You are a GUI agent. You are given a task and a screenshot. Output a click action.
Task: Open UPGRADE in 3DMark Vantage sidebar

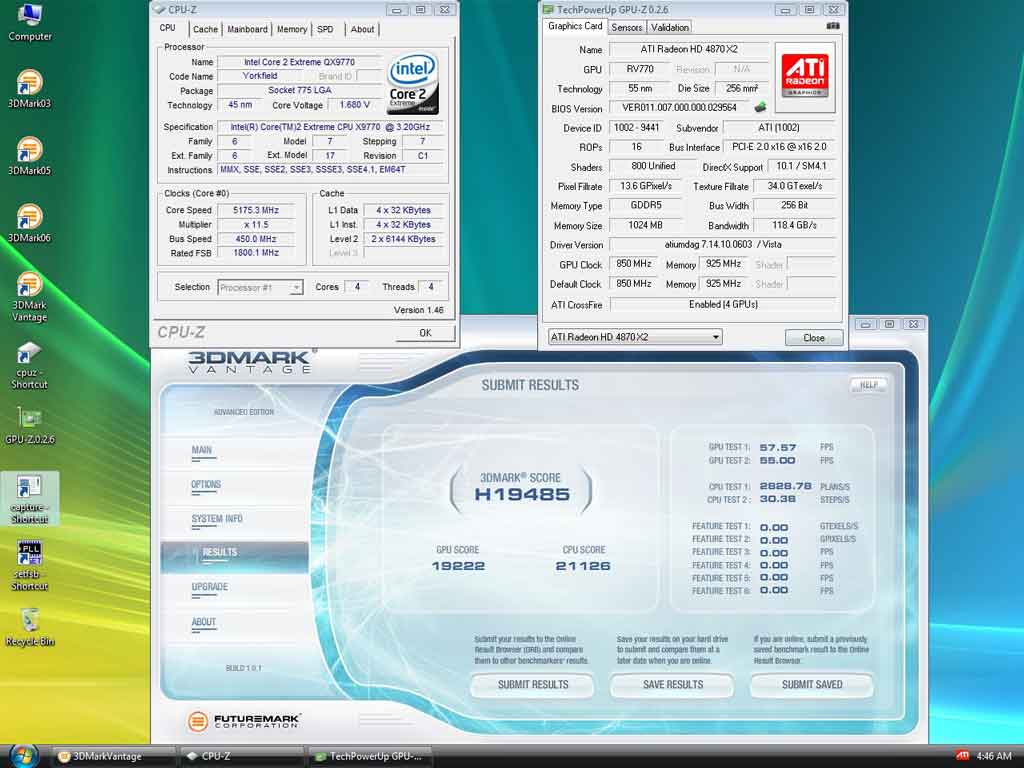click(x=210, y=587)
